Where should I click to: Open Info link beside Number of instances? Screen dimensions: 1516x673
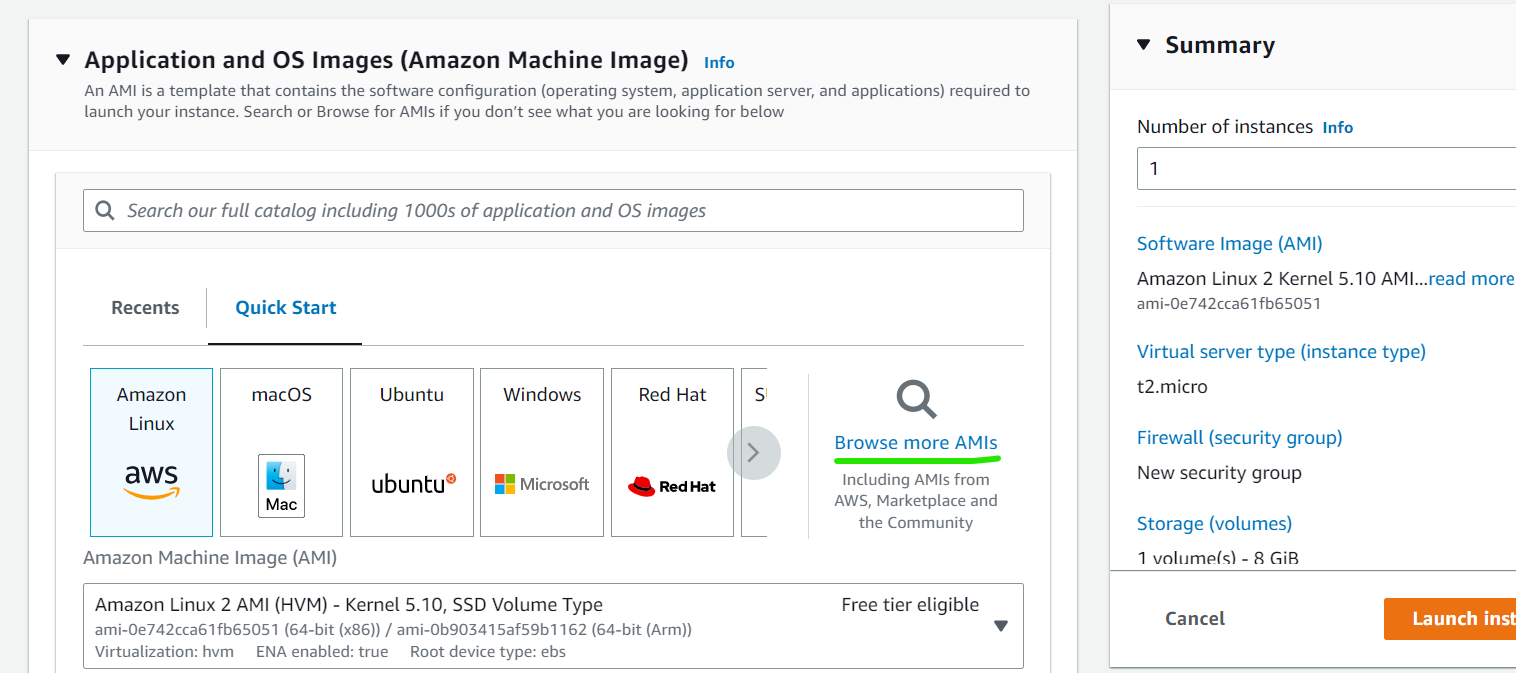click(1338, 128)
